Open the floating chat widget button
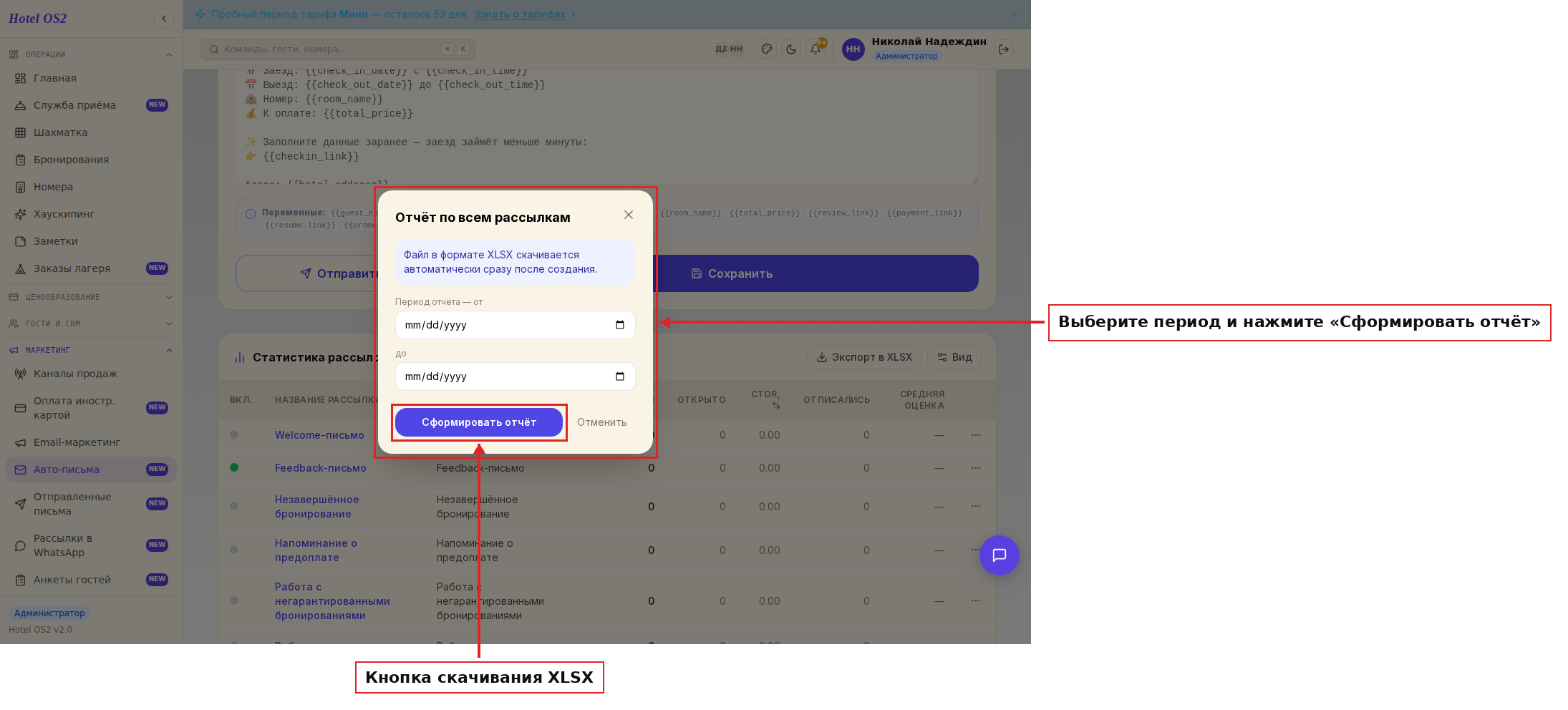 tap(1000, 555)
